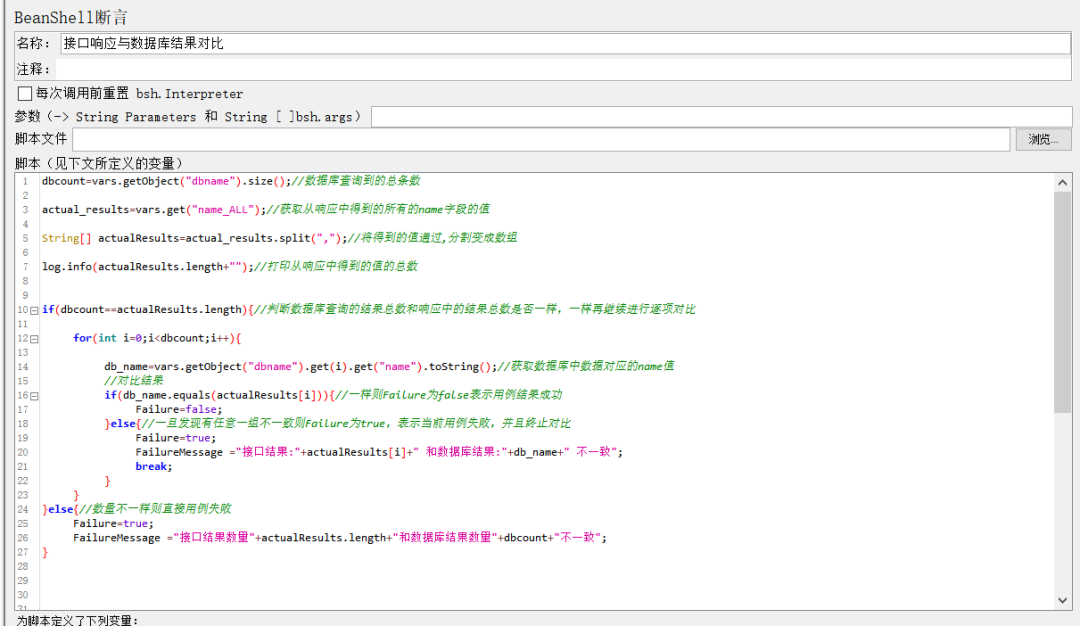Click the if(db_name.equals(actualResults[i])) line

pos(333,395)
